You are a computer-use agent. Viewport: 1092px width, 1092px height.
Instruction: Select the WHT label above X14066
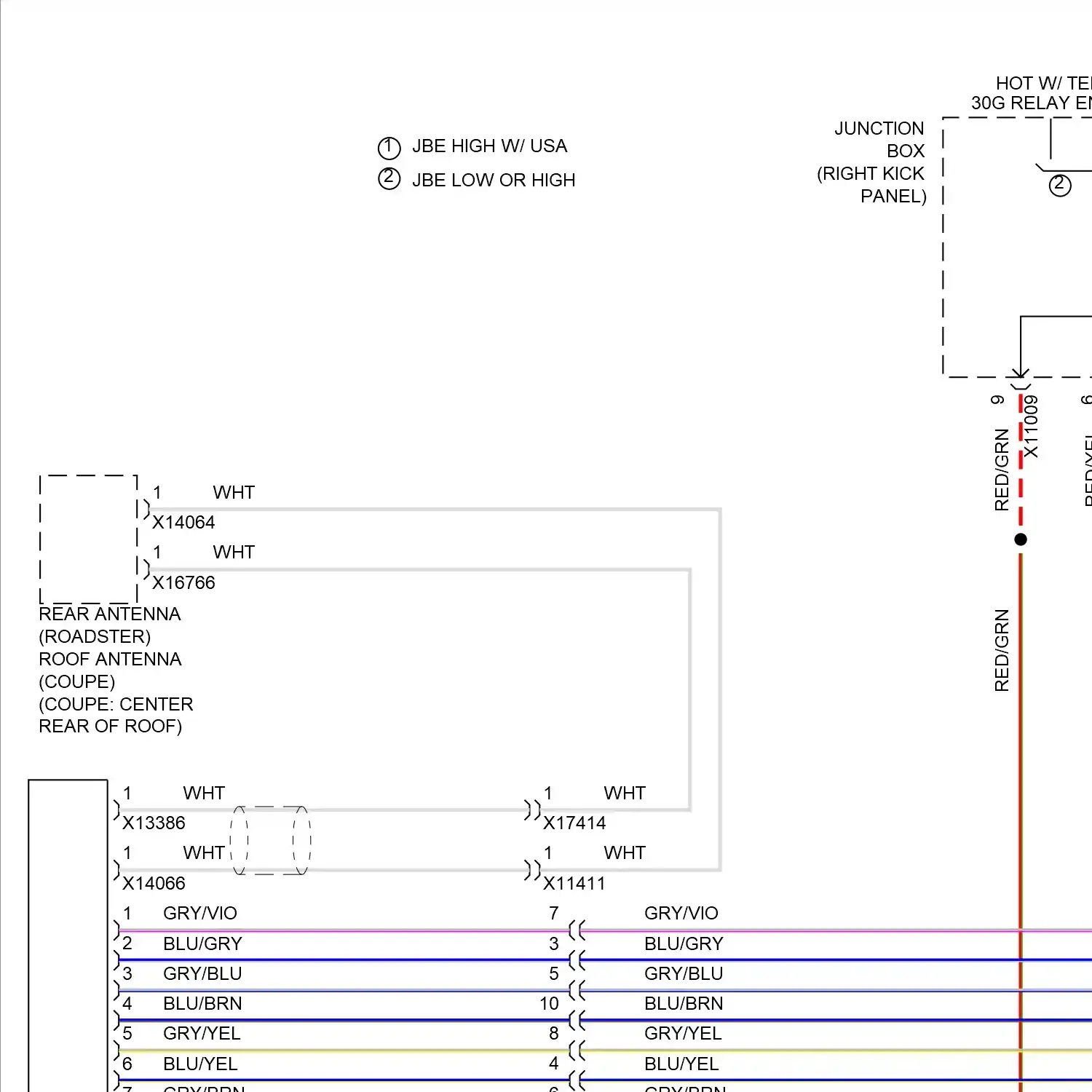(x=204, y=853)
